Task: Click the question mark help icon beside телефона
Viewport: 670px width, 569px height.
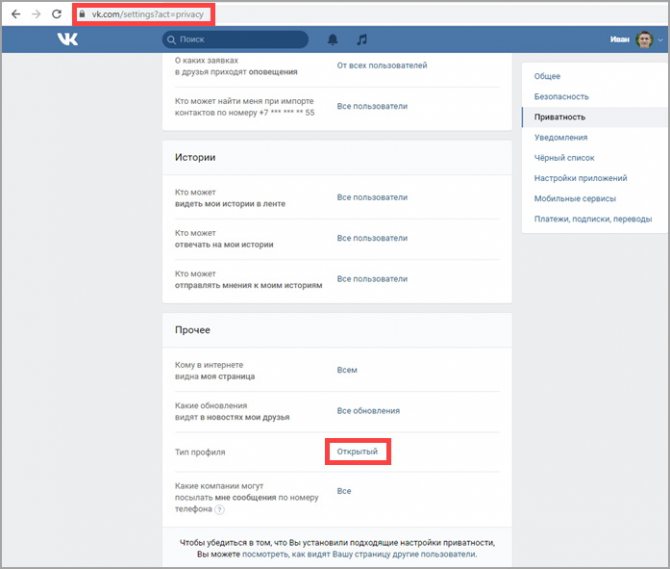Action: (x=219, y=509)
